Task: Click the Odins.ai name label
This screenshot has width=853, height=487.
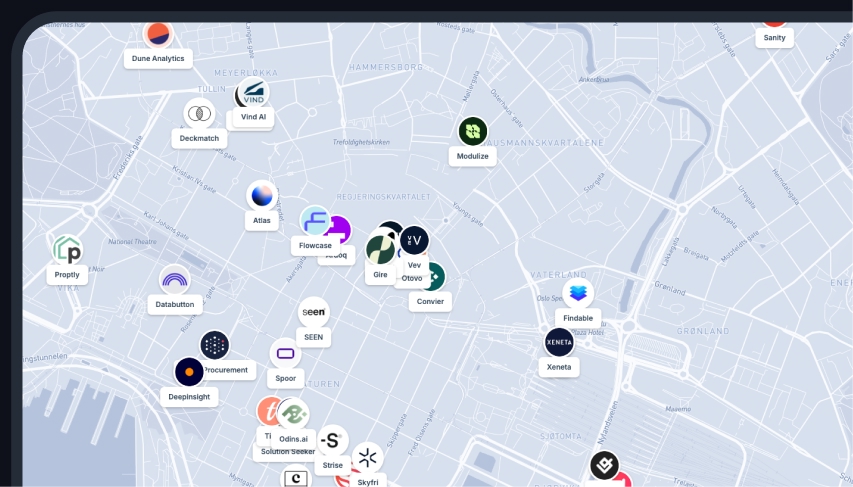Action: tap(294, 438)
